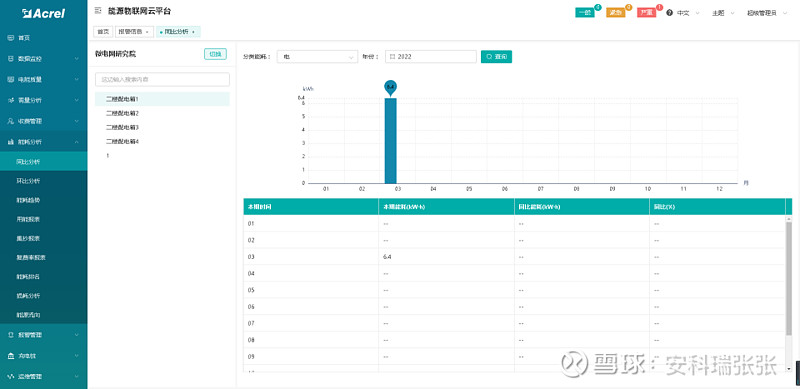800x389 pixels.
Task: Collapse sidebar with the hamburger icon
Action: [x=98, y=11]
